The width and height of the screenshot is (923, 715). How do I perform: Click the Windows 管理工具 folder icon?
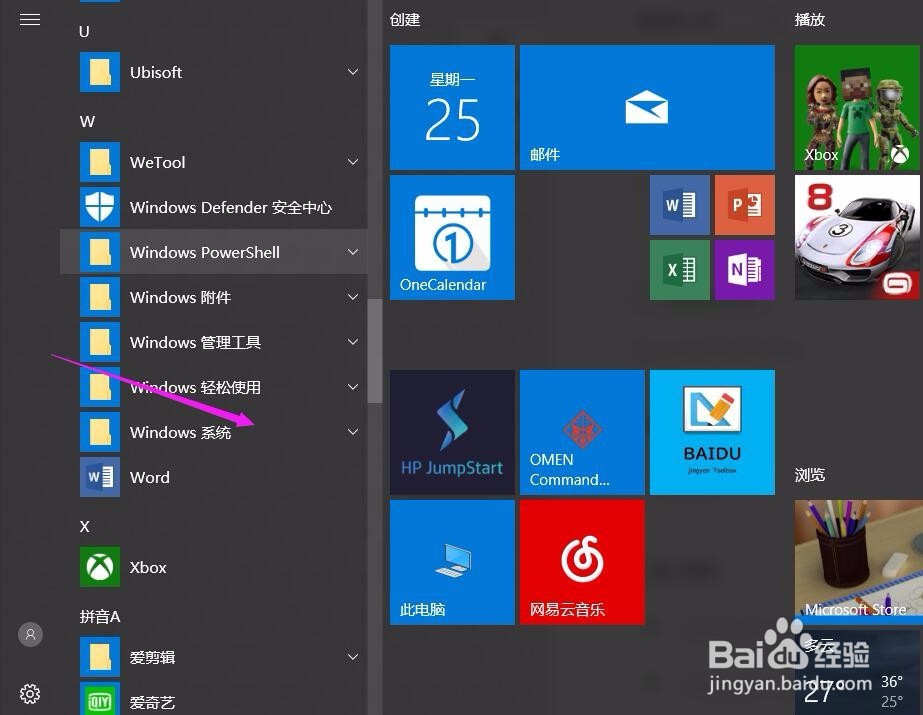(100, 342)
